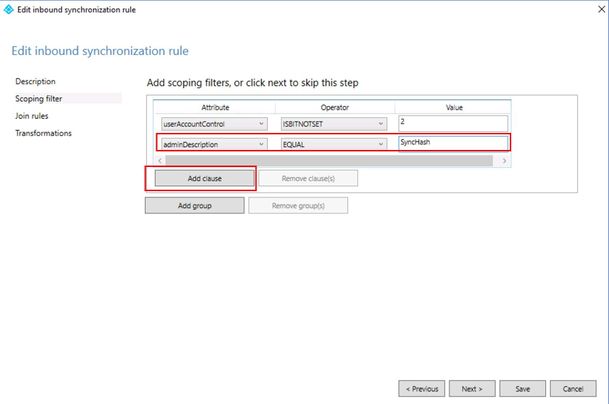The image size is (609, 404).
Task: Click the Remove group(s) button
Action: [298, 205]
